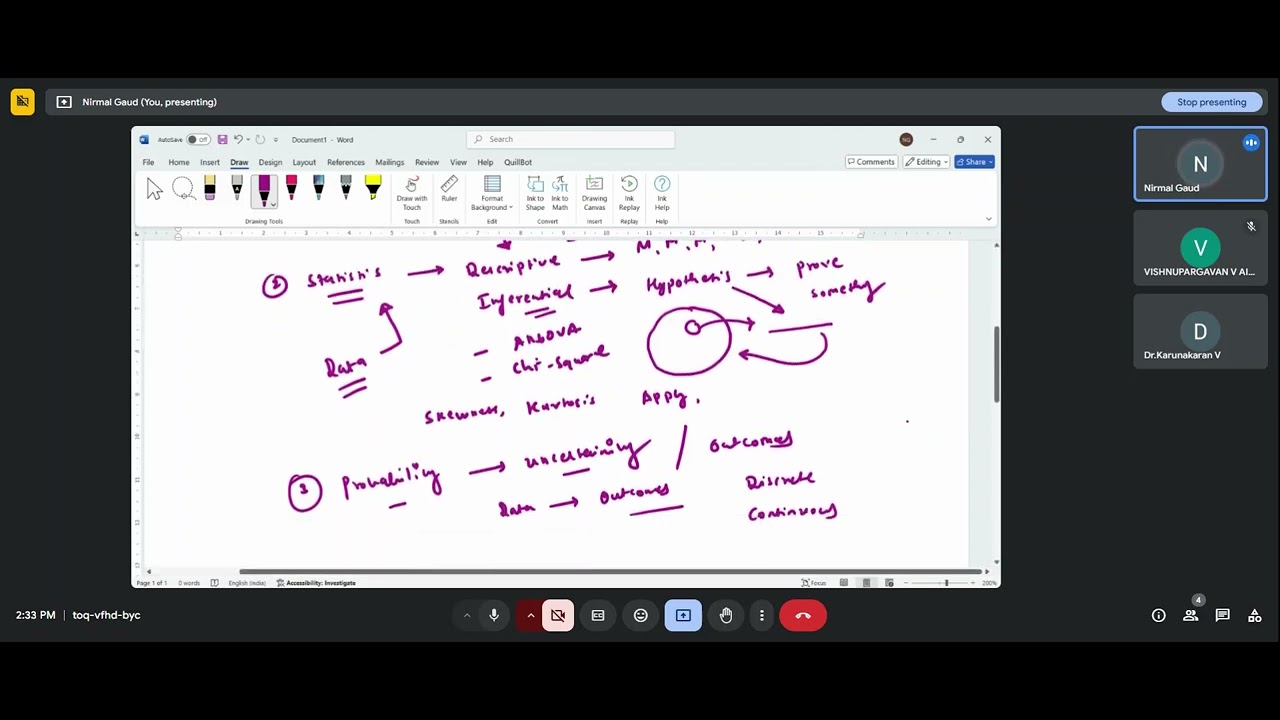Screen dimensions: 1280x720
Task: Switch to the Design tab
Action: tap(270, 162)
